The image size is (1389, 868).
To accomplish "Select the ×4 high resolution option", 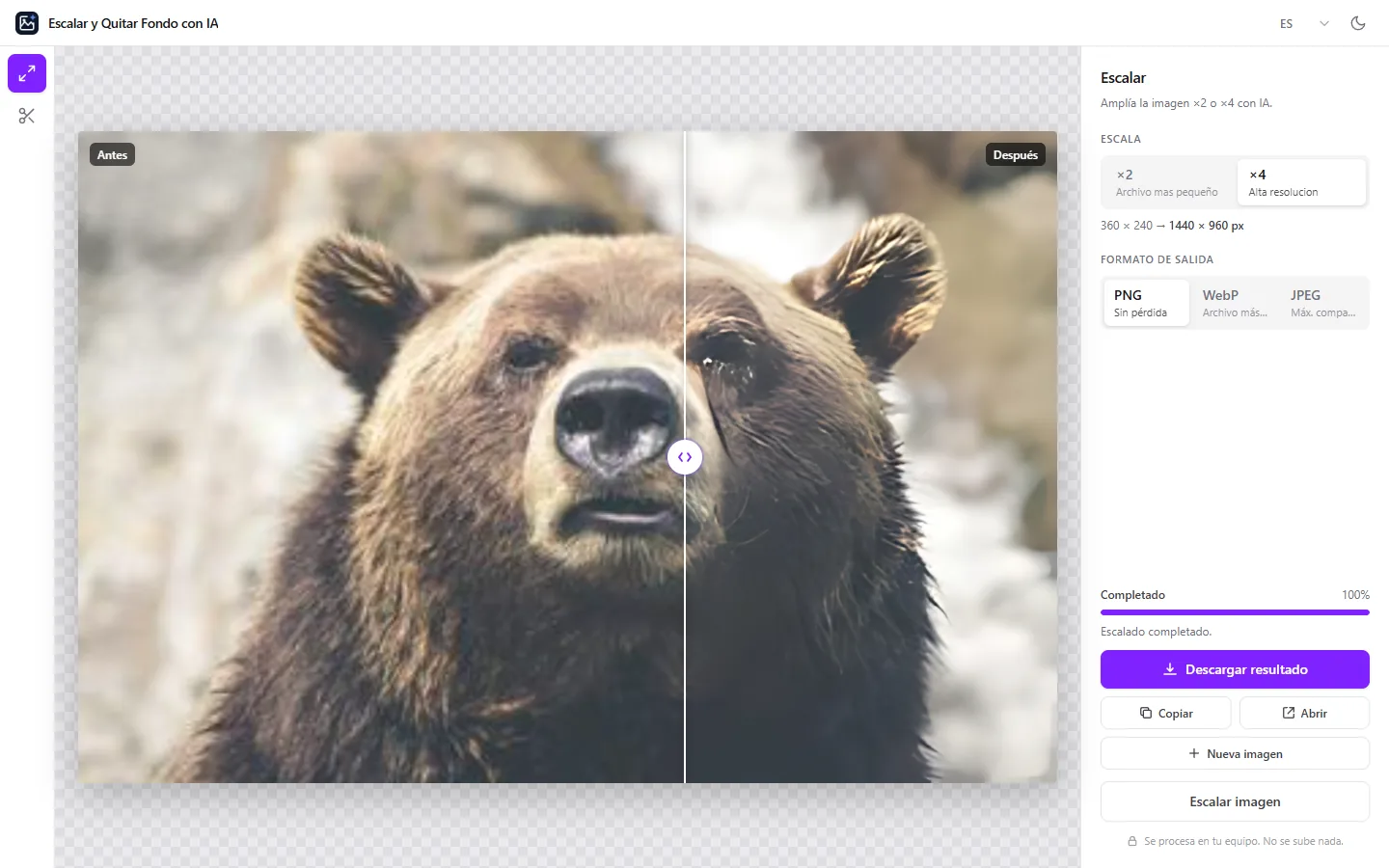I will [1301, 182].
